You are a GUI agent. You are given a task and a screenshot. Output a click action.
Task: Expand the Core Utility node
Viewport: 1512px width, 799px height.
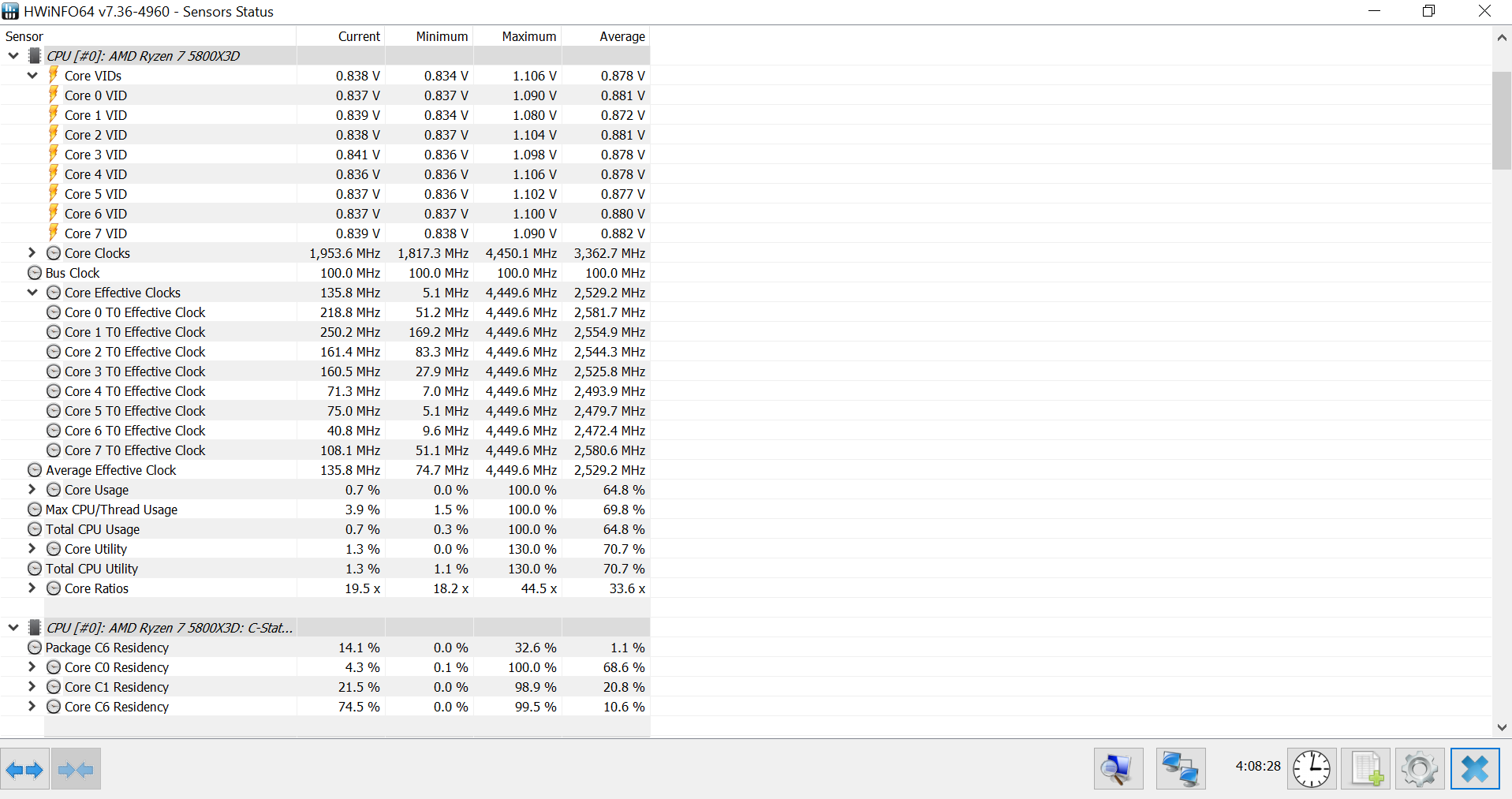(x=32, y=548)
